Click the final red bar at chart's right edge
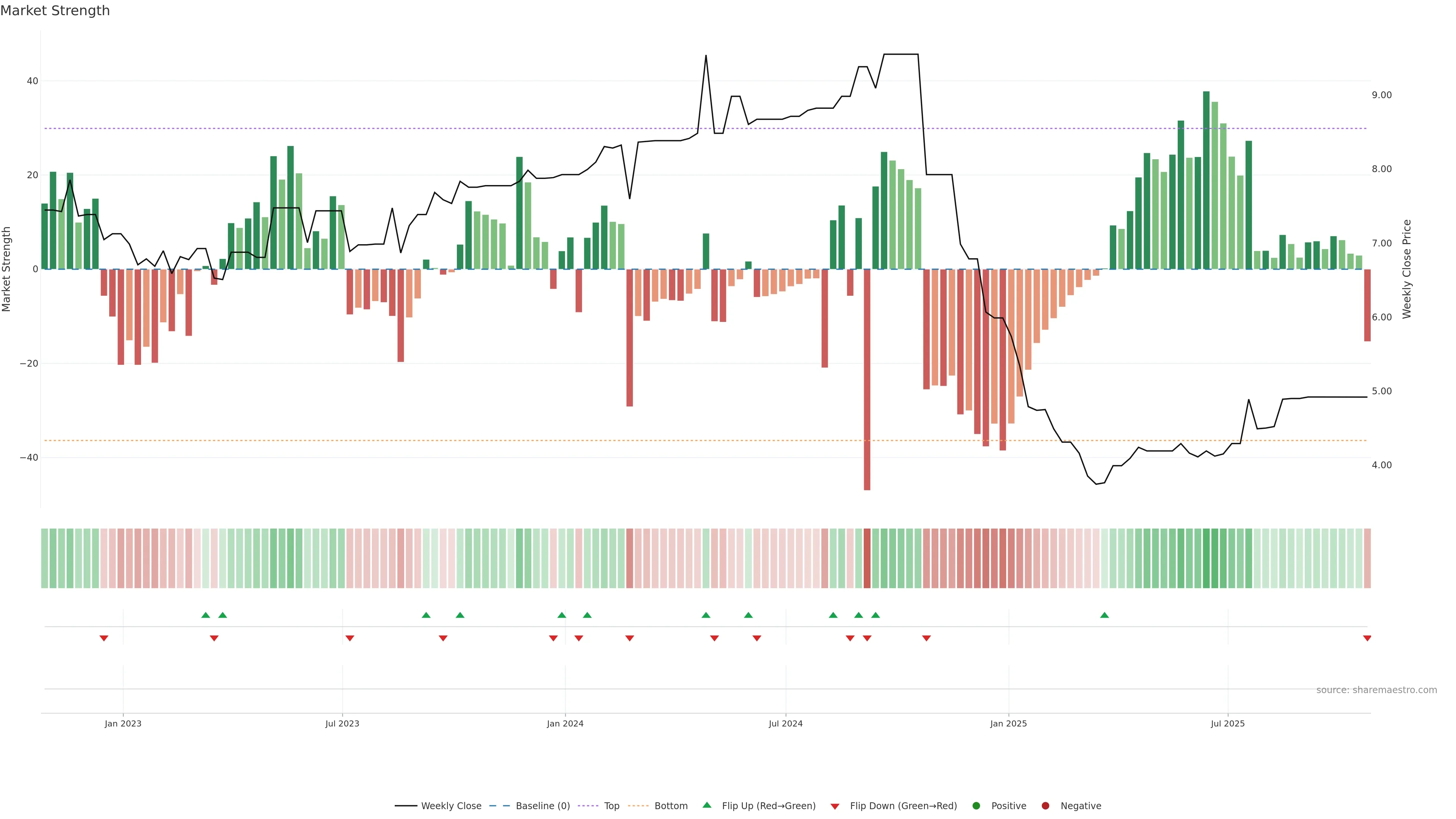This screenshot has height=819, width=1456. [1367, 305]
